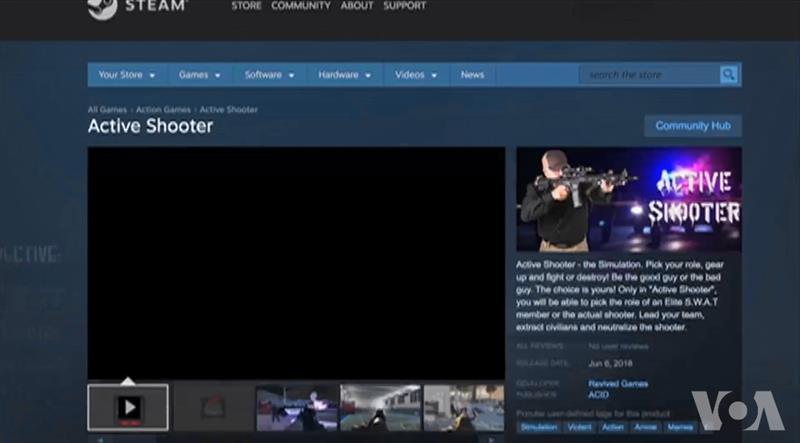This screenshot has height=443, width=800.
Task: Open the third screenshot thumbnail
Action: [297, 407]
